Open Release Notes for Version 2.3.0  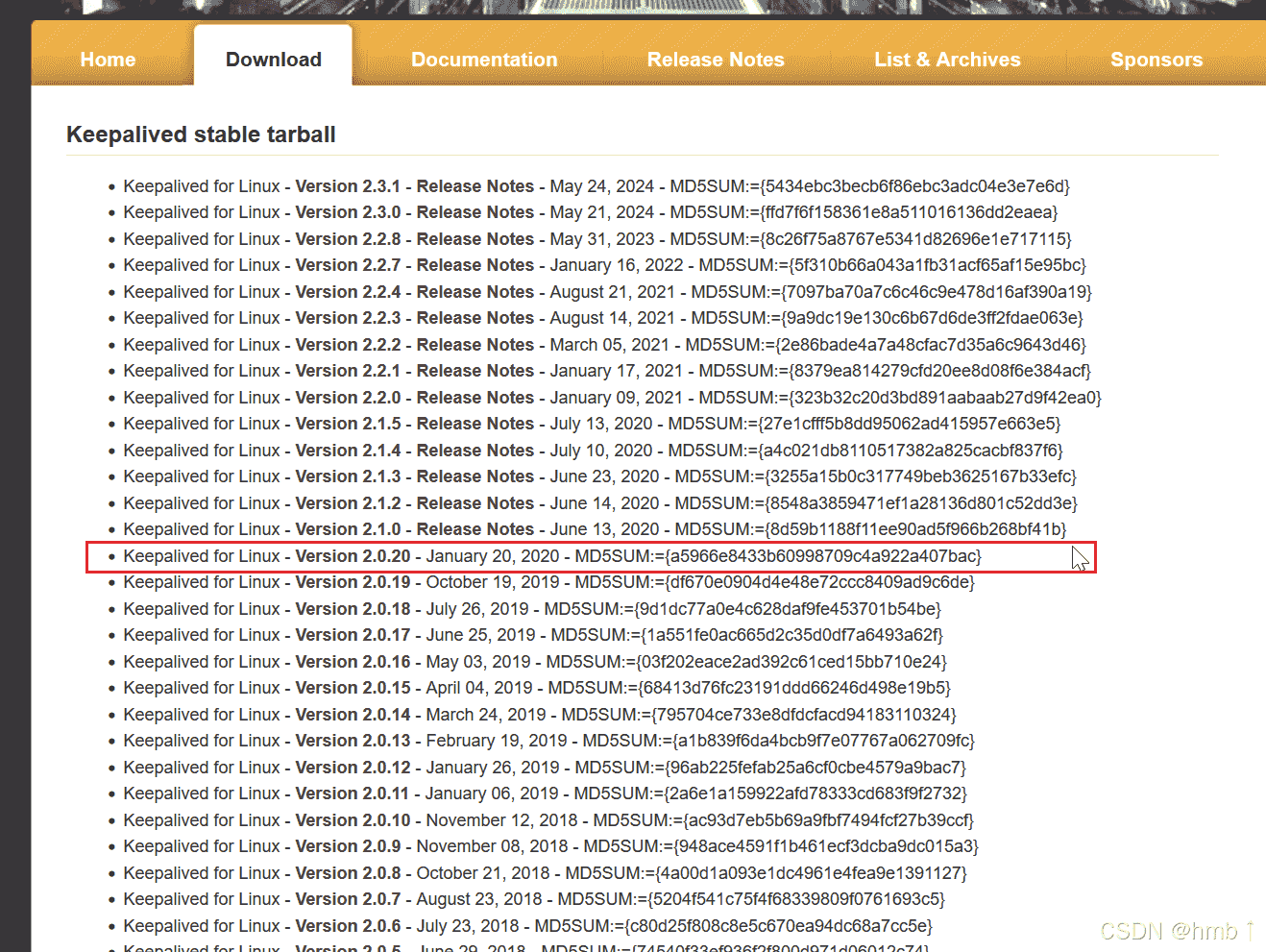pos(475,212)
